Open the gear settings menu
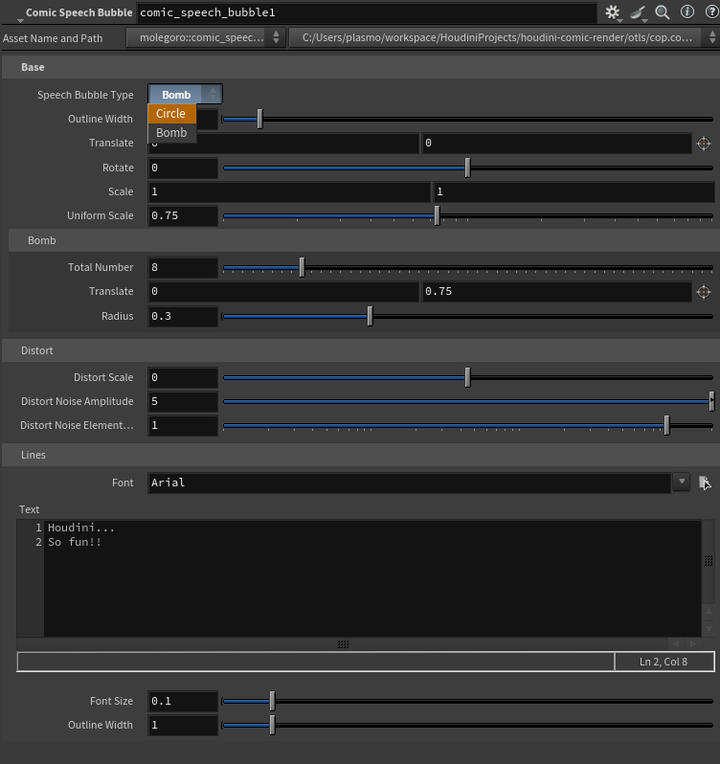The height and width of the screenshot is (764, 720). coord(613,12)
